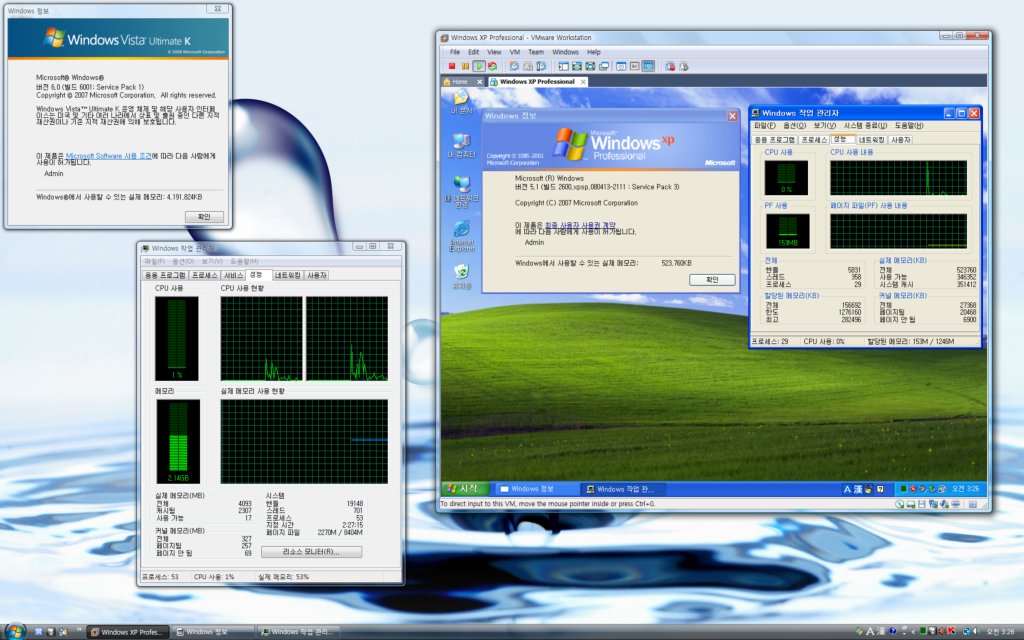The width and height of the screenshot is (1024, 640).
Task: Launch Internet Explorer from the XP desktop
Action: coord(462,236)
